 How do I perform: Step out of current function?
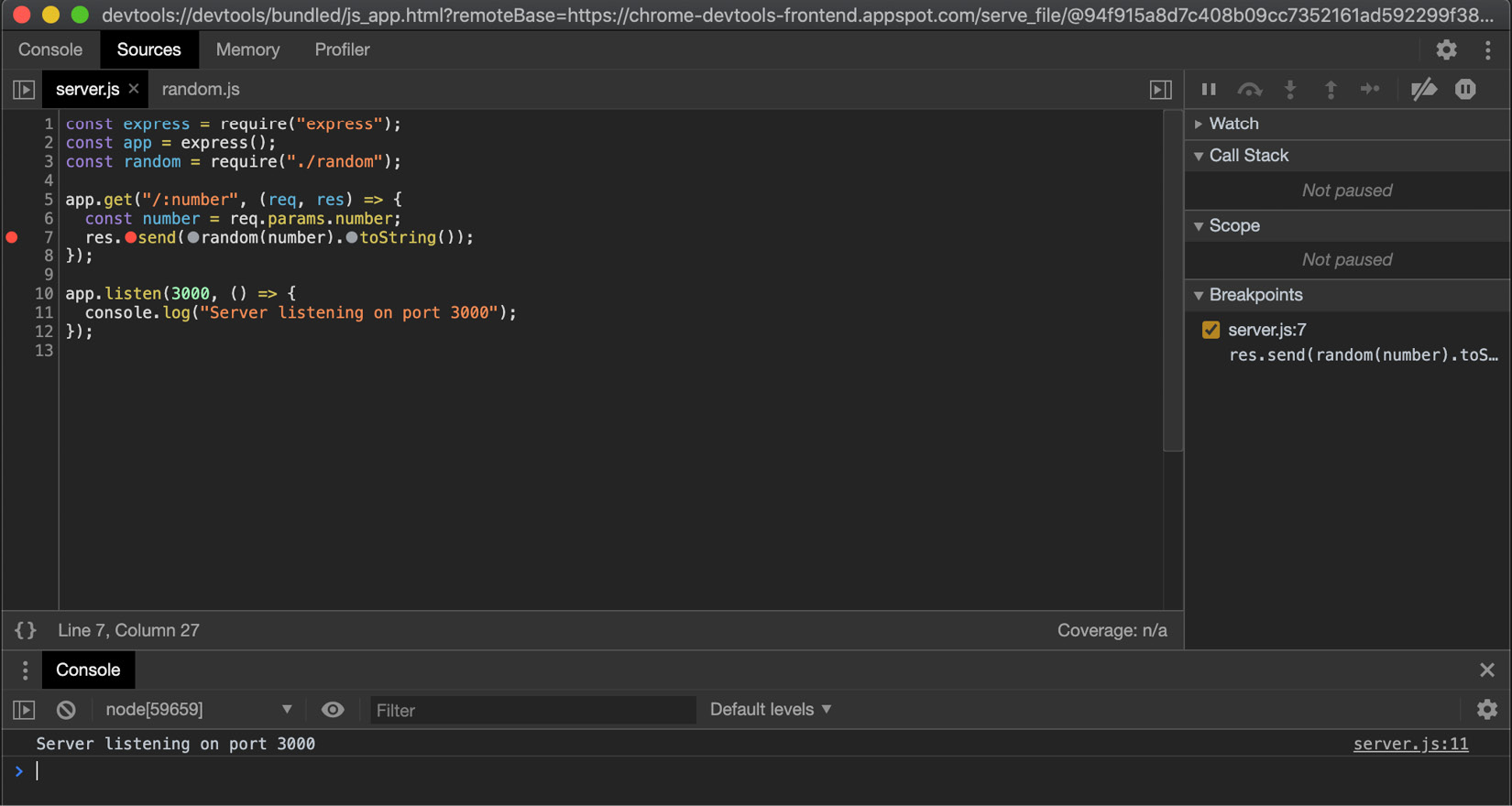(1331, 89)
